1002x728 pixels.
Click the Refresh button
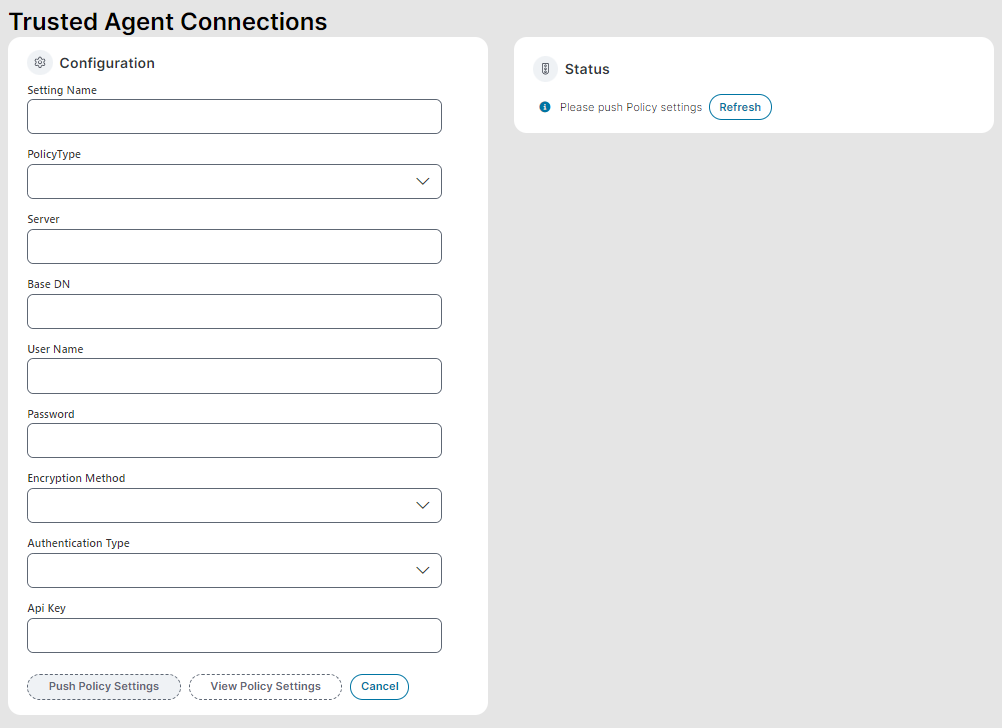tap(740, 107)
